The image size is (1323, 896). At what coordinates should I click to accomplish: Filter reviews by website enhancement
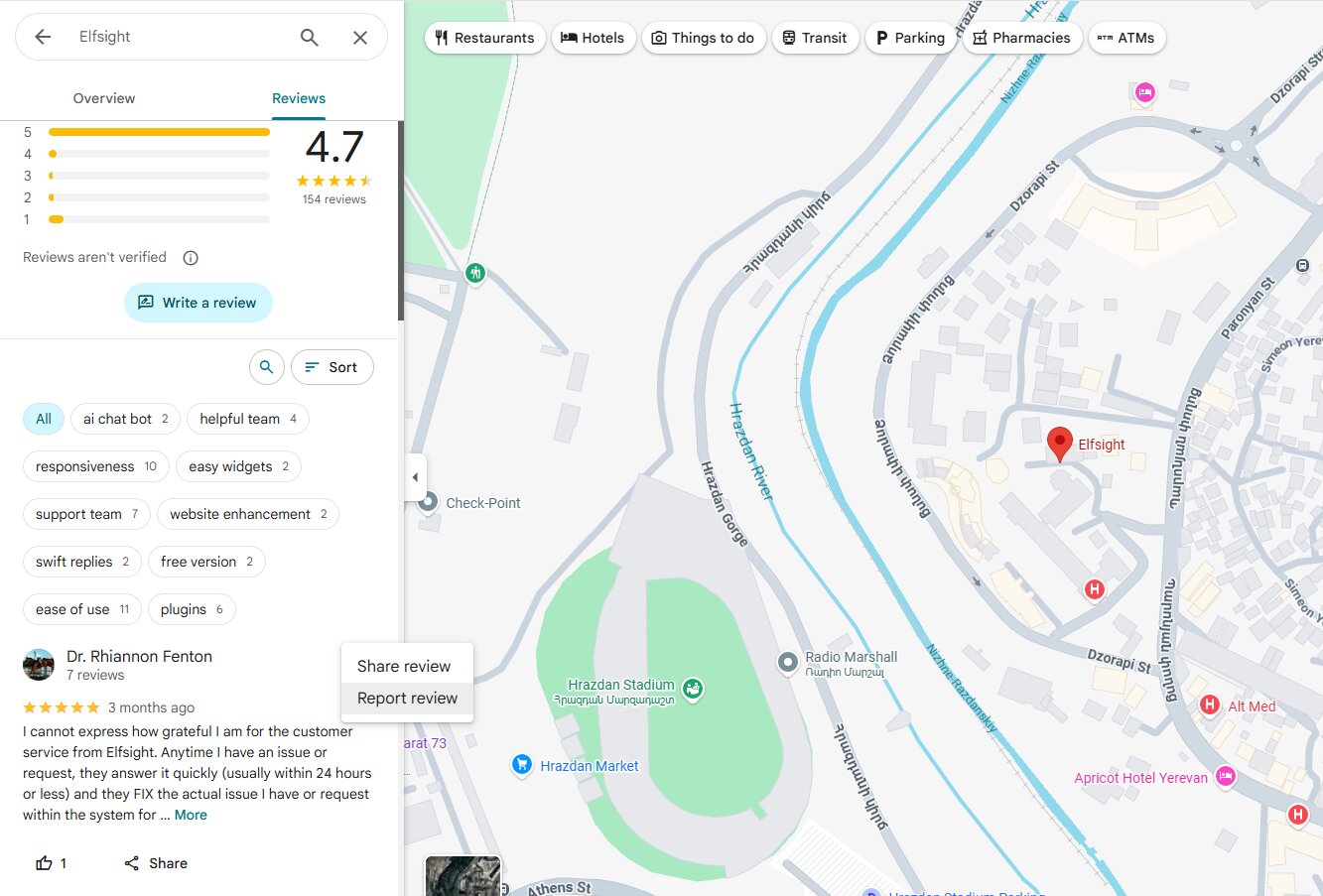point(248,514)
